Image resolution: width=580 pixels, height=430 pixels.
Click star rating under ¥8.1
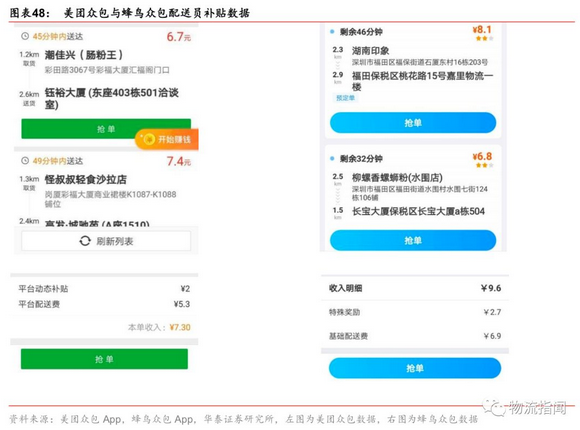[484, 38]
